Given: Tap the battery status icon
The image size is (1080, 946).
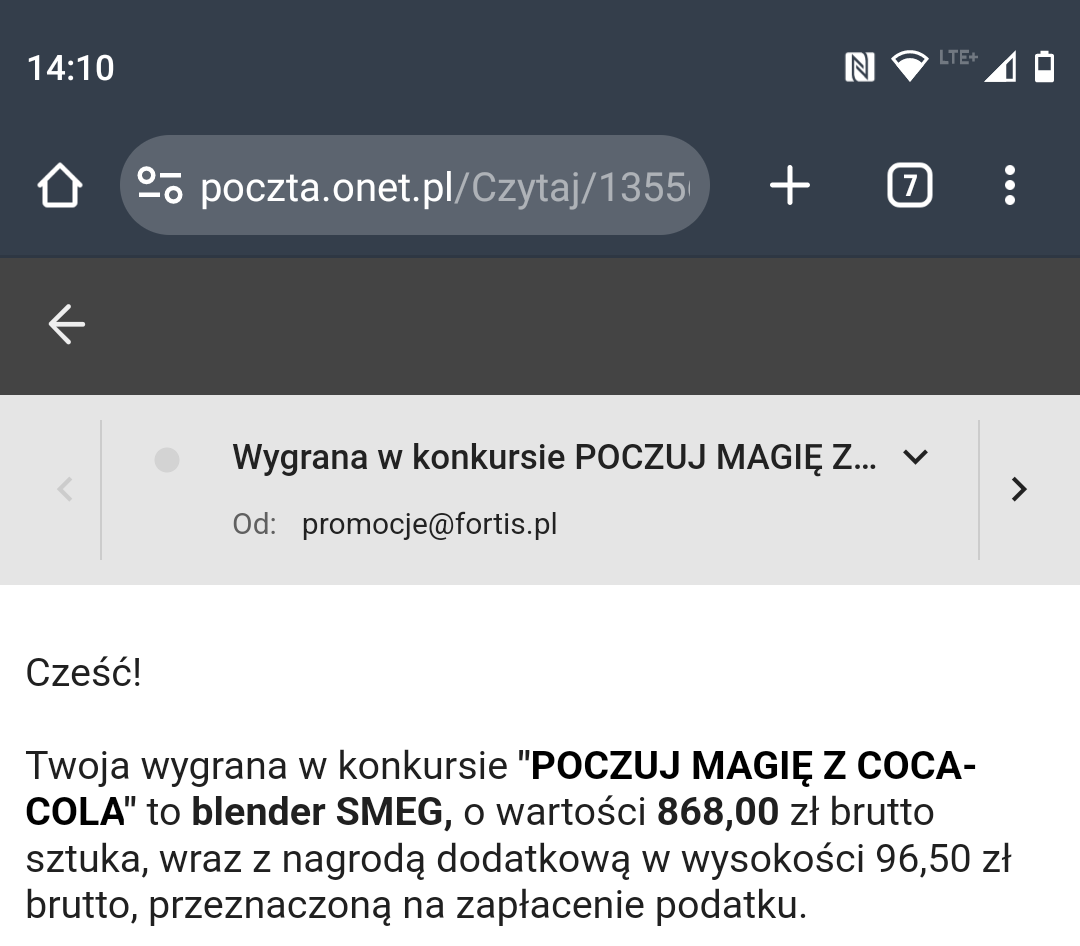Looking at the screenshot, I should pos(1044,67).
